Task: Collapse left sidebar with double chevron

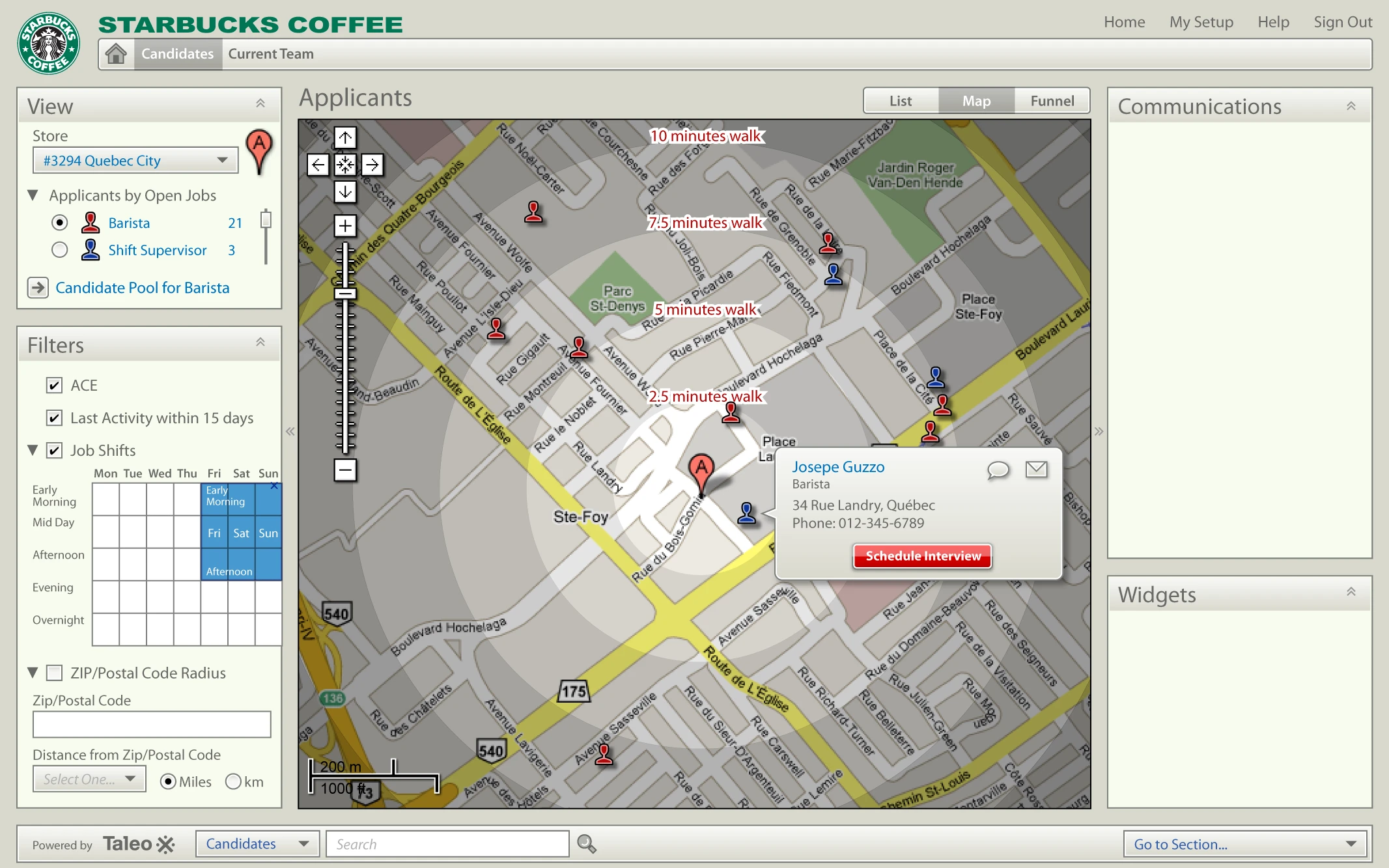Action: (290, 431)
